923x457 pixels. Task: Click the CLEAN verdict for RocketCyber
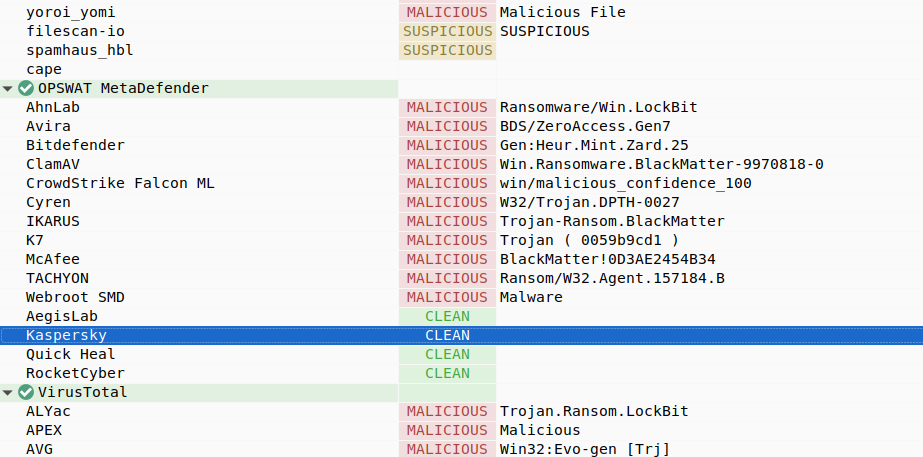point(447,373)
